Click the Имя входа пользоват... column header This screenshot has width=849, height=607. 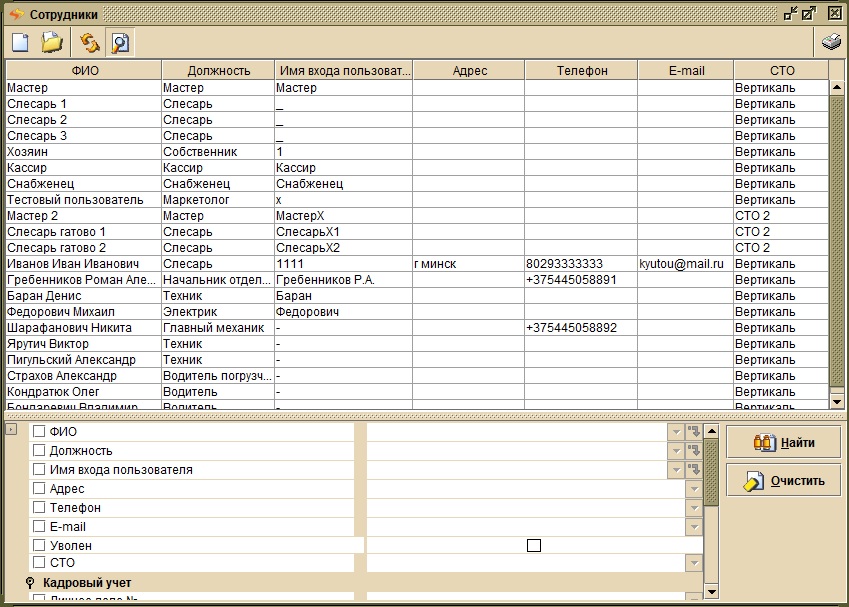point(344,70)
